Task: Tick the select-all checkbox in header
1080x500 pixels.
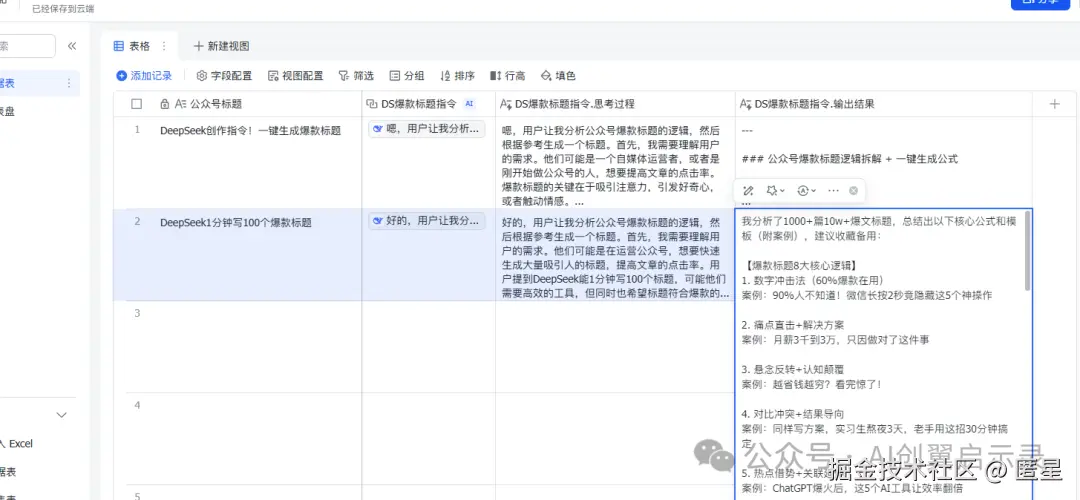Action: 136,104
